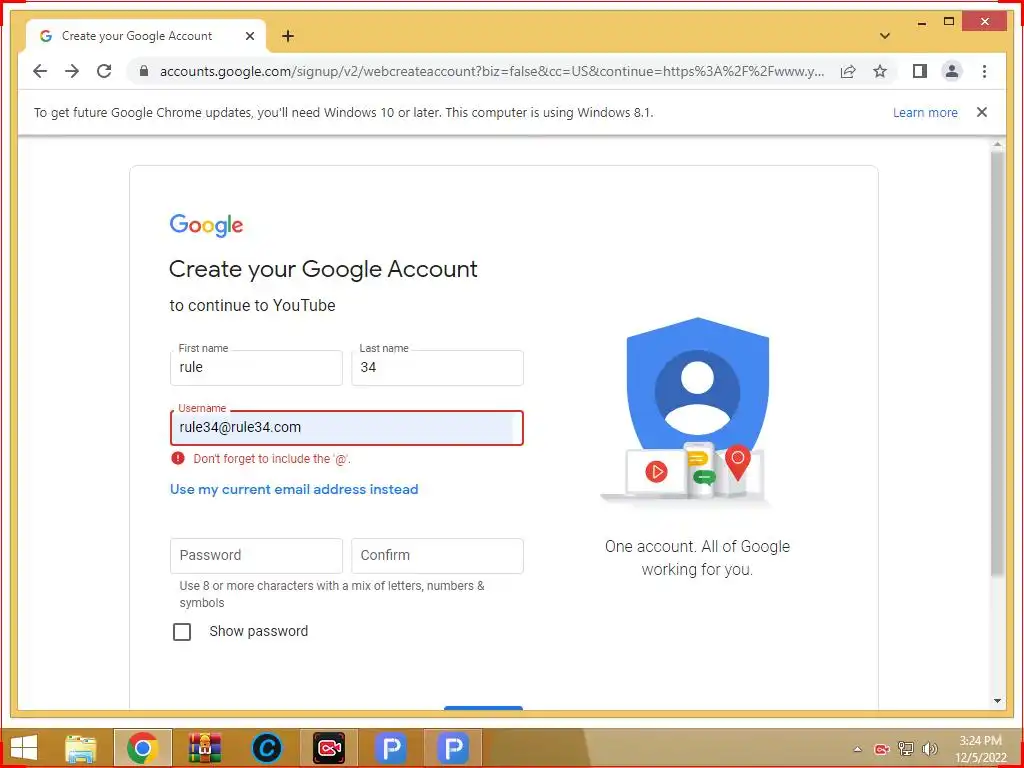Screen dimensions: 1024x768
Task: Click the Chrome taskbar icon
Action: (x=142, y=748)
